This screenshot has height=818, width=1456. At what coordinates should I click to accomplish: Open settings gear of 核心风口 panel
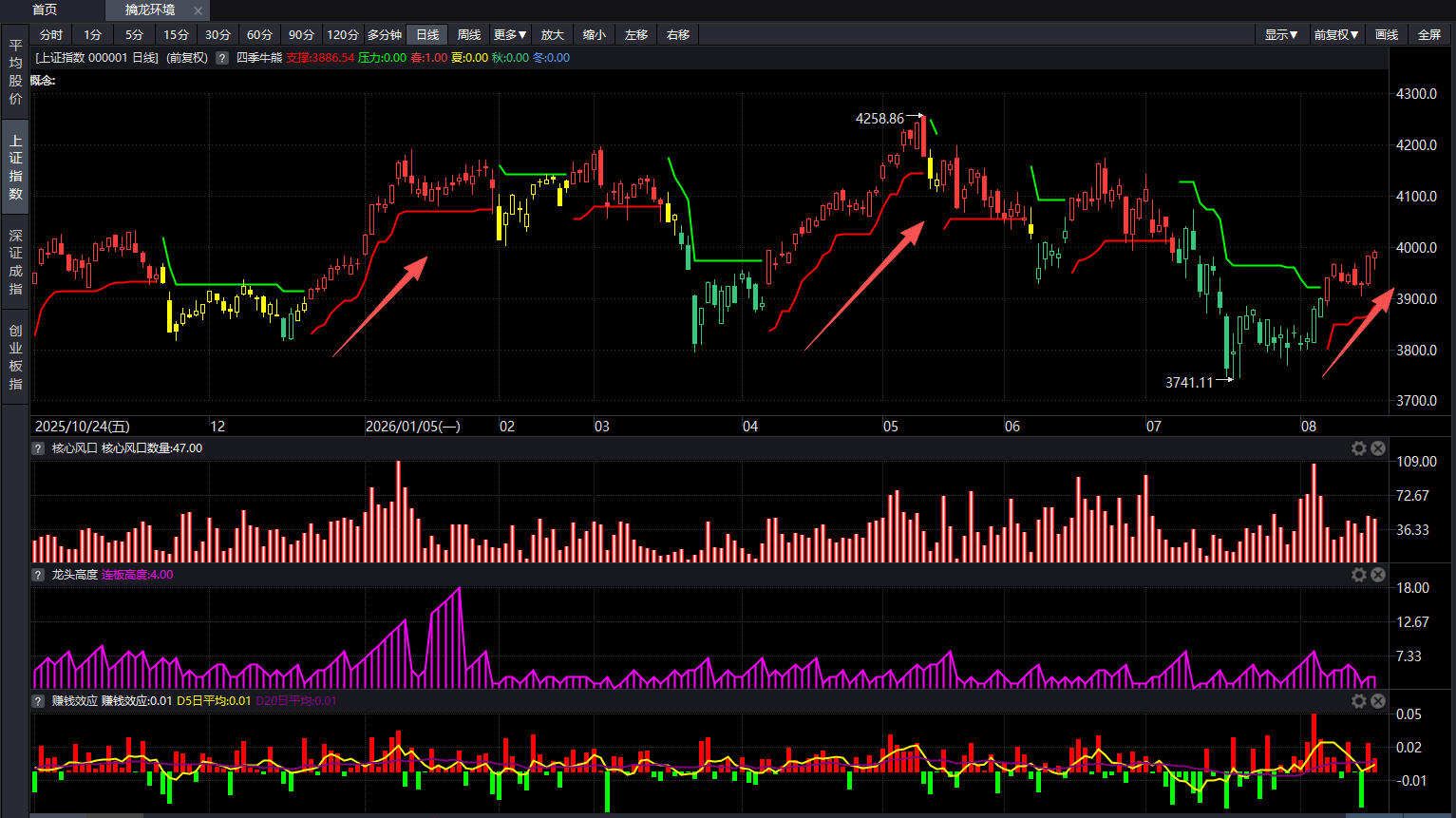(1359, 448)
